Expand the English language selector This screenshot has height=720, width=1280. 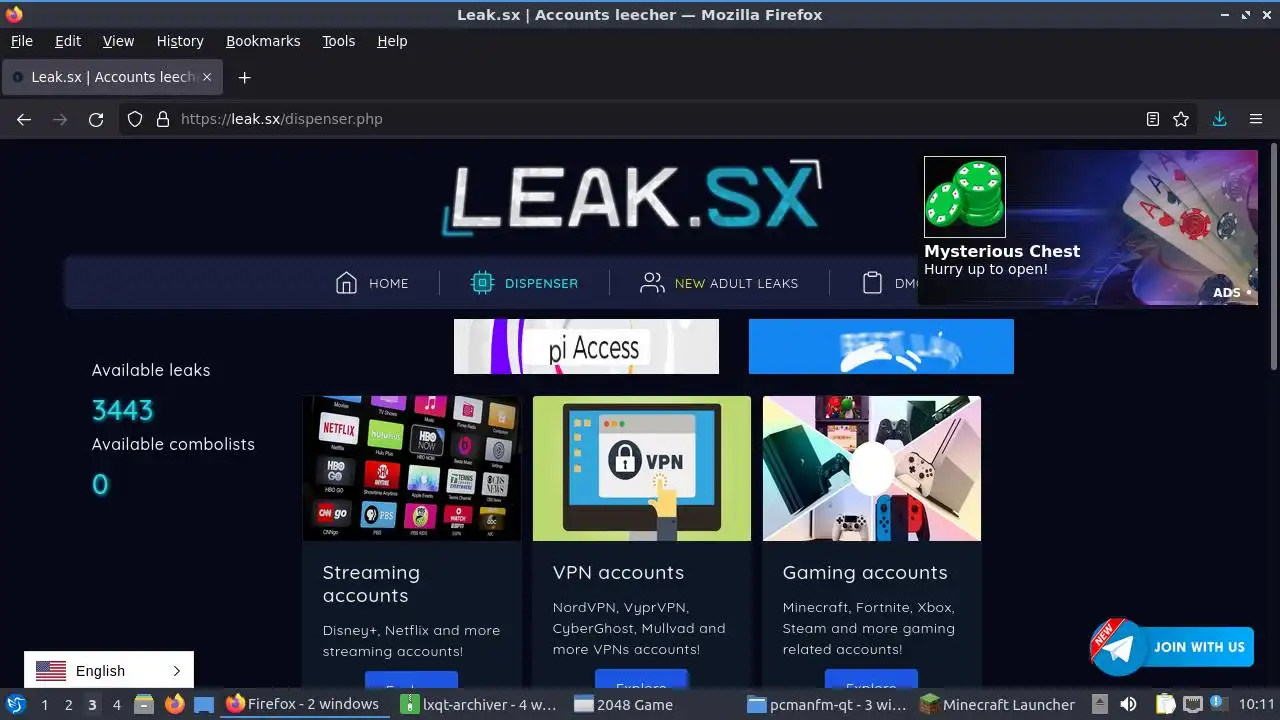click(109, 671)
